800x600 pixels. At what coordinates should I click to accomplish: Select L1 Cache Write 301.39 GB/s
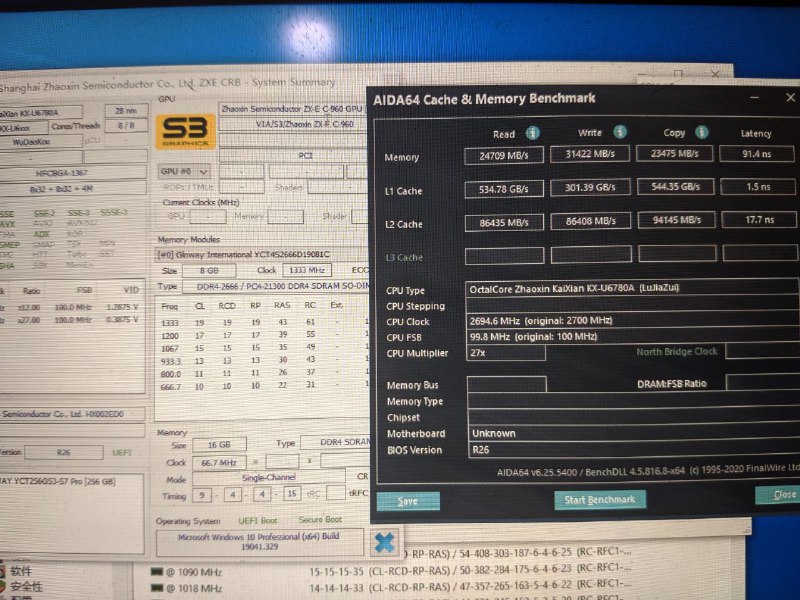click(590, 188)
